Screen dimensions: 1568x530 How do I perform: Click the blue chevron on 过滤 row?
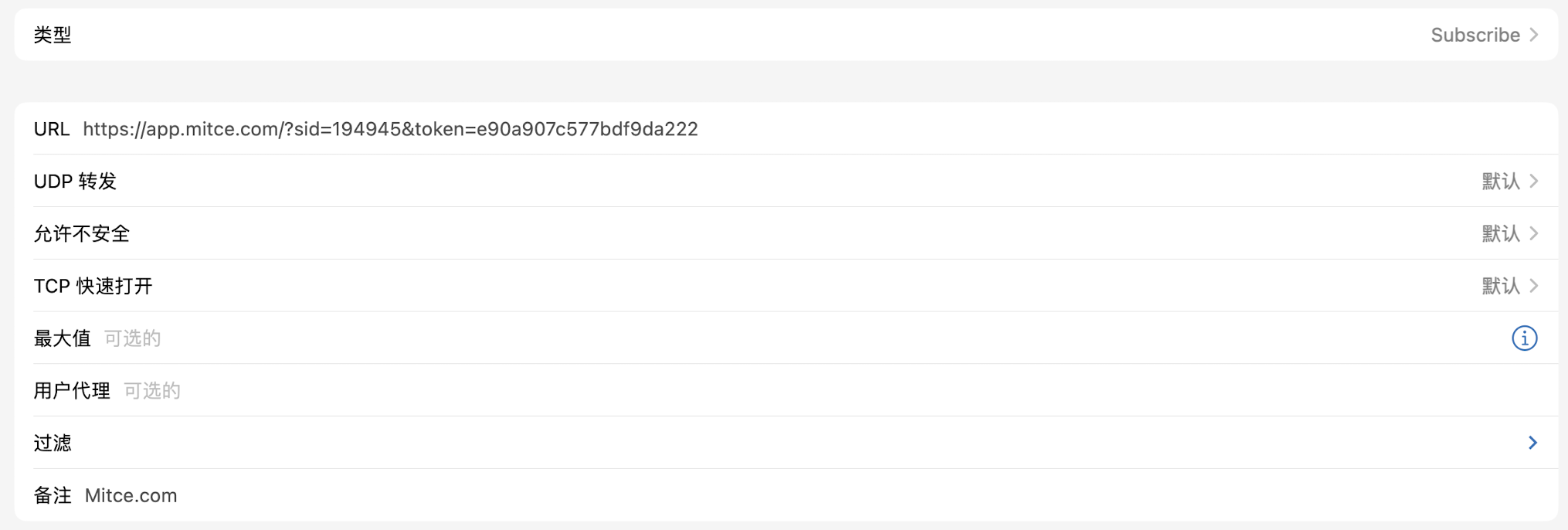coord(1532,443)
